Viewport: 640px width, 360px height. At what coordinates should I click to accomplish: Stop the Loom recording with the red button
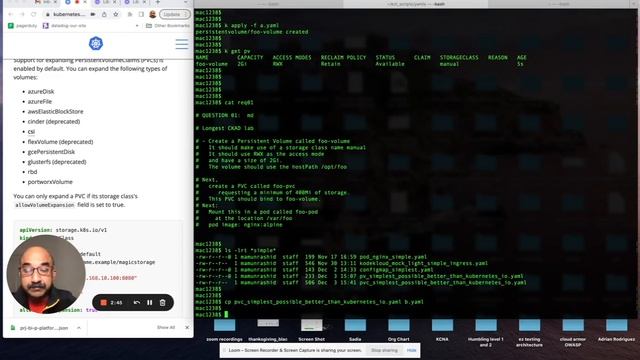pyautogui.click(x=104, y=302)
